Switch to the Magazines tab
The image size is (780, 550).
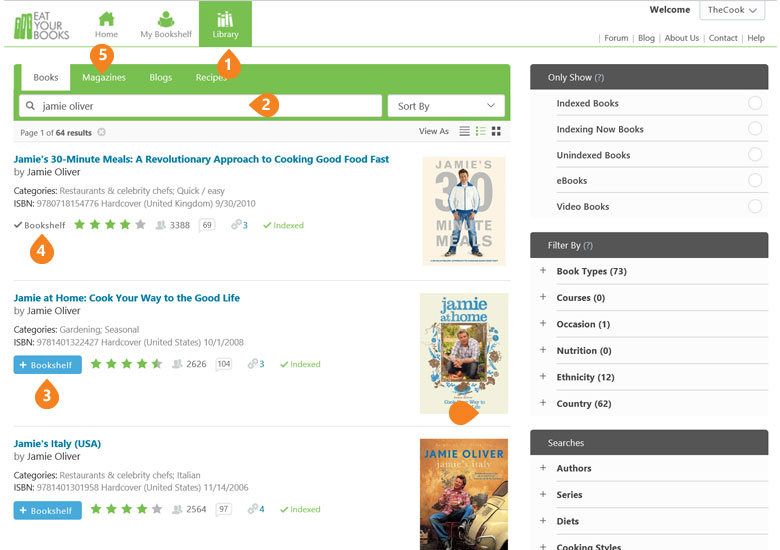pyautogui.click(x=104, y=78)
